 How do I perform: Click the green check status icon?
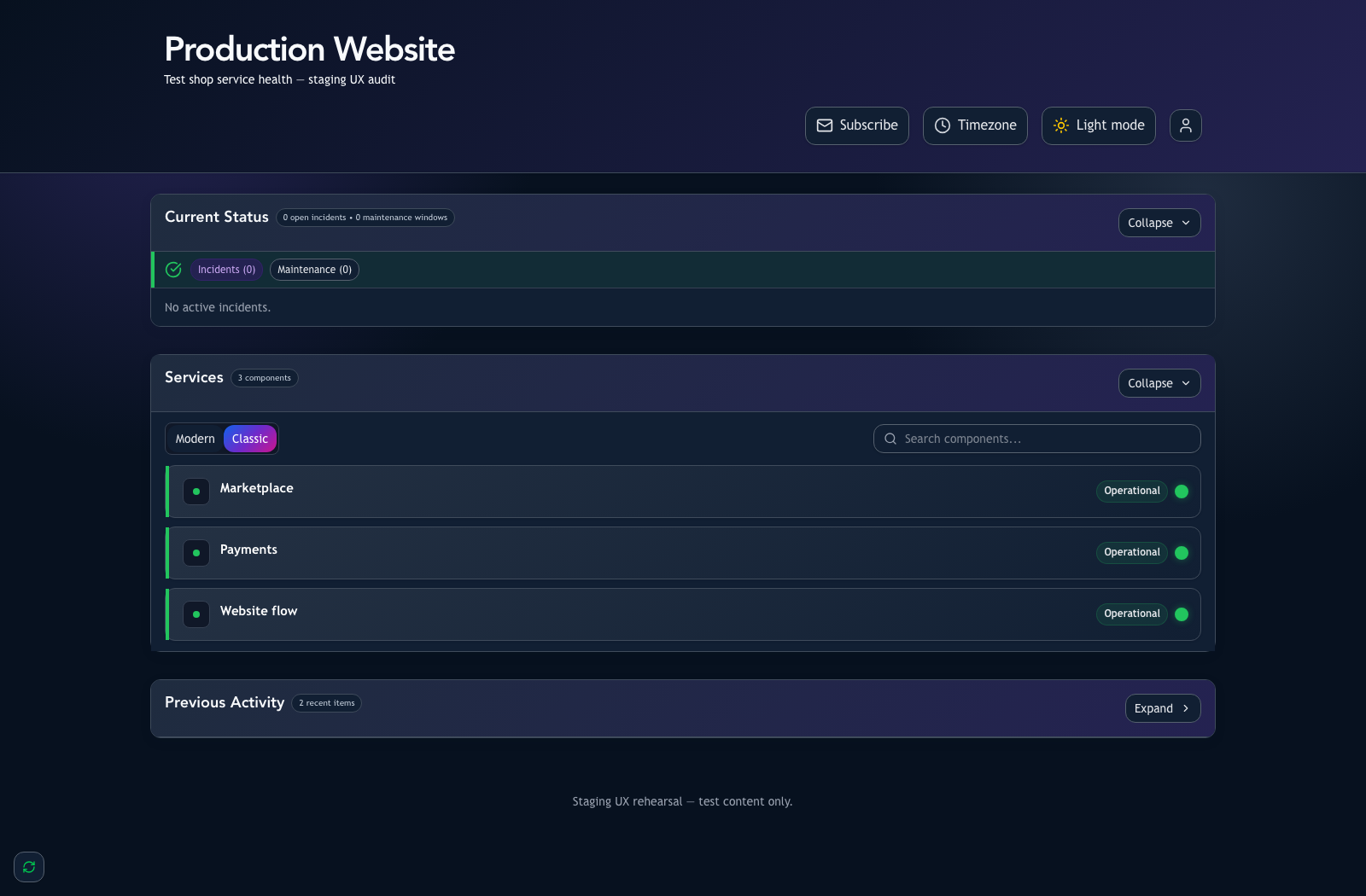(x=173, y=270)
